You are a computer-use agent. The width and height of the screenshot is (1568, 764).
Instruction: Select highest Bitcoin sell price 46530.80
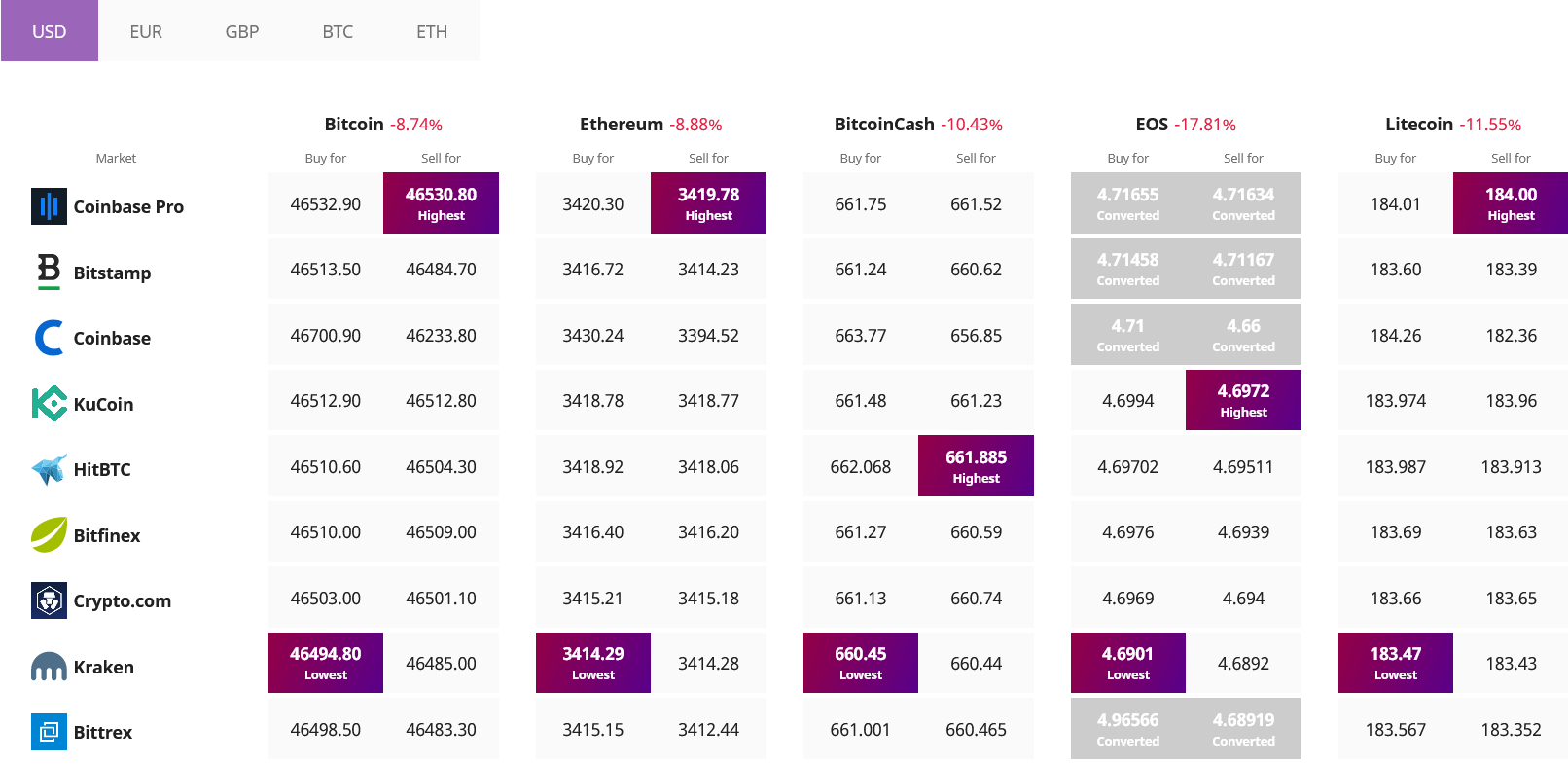[x=441, y=203]
